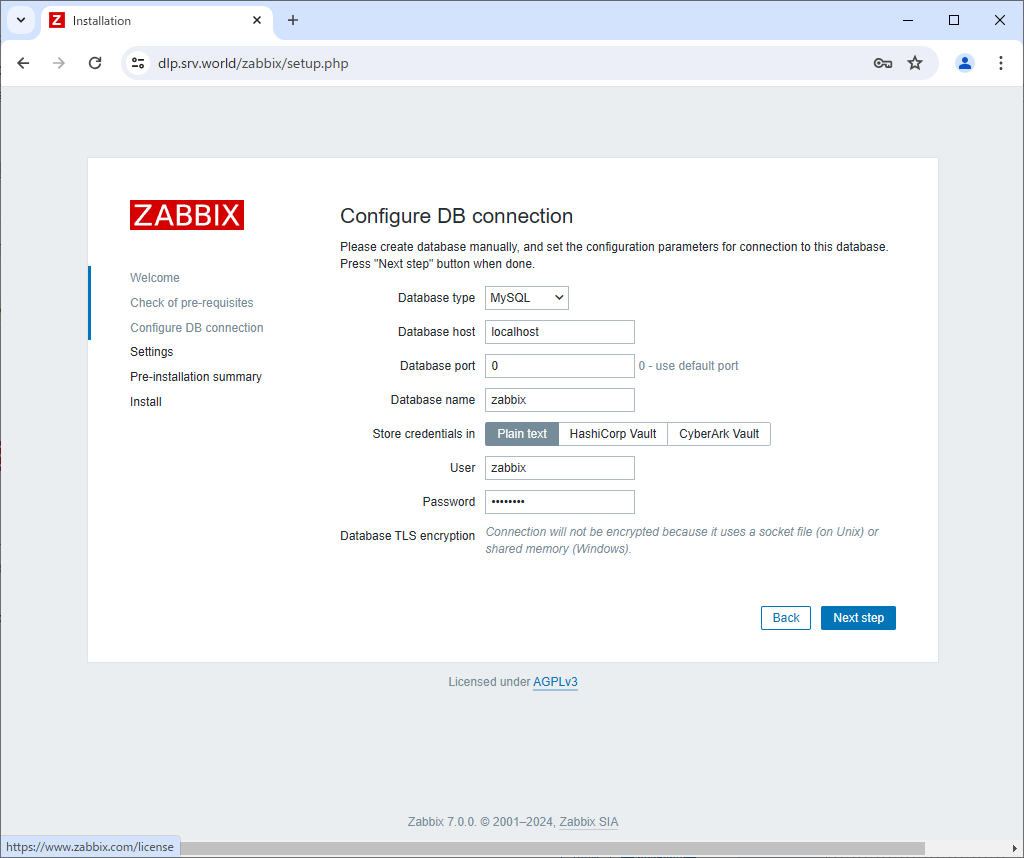The width and height of the screenshot is (1024, 858).
Task: Open the AGPLv3 license link
Action: 555,682
